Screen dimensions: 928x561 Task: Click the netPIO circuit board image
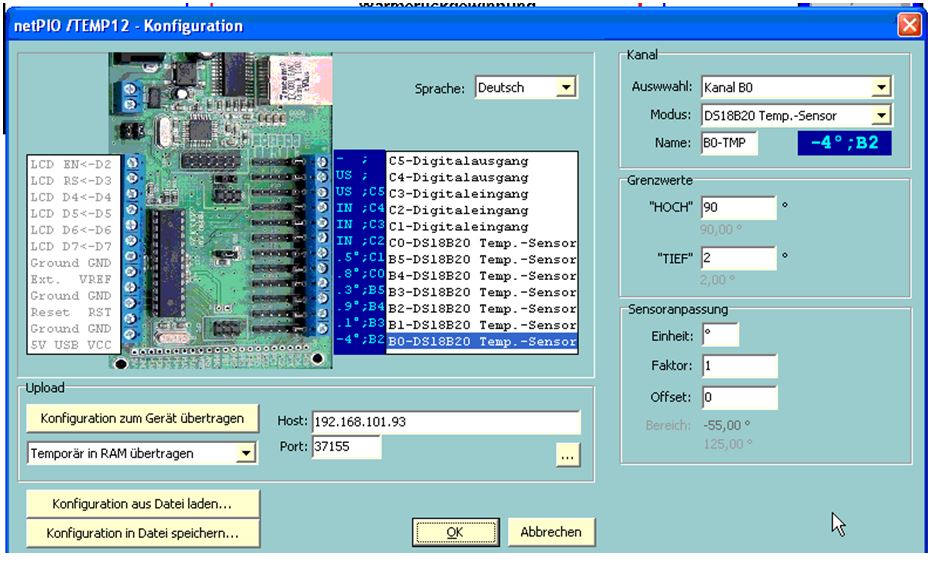(x=221, y=211)
